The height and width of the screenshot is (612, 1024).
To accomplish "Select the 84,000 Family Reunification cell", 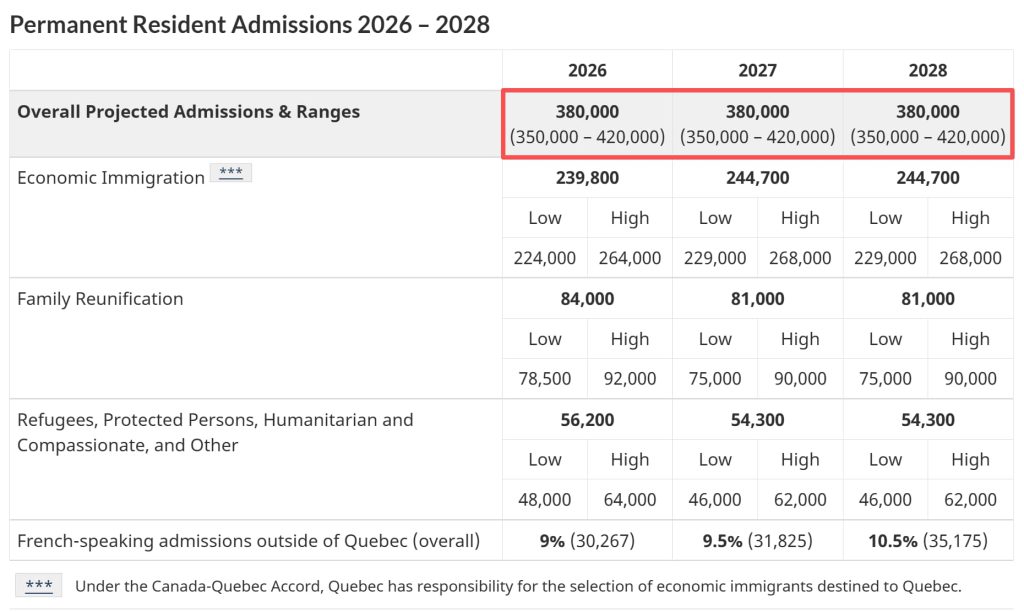I will [587, 299].
